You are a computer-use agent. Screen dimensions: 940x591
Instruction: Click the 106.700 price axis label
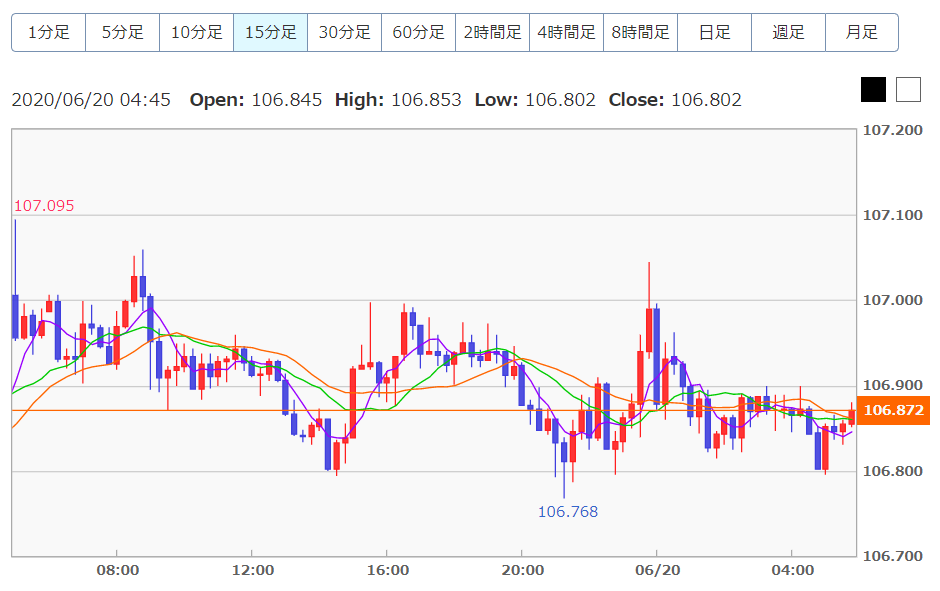click(893, 556)
